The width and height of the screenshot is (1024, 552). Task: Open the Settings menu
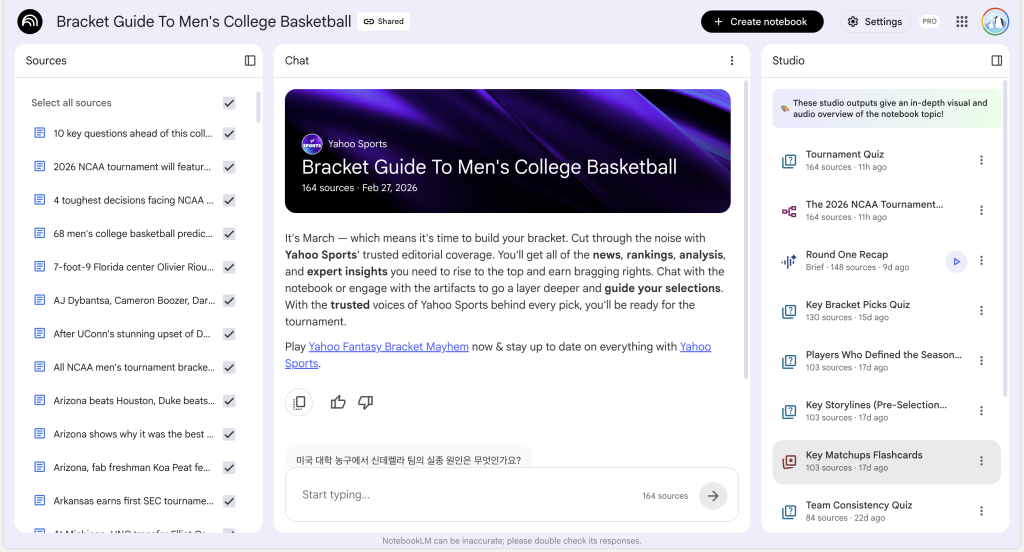(x=874, y=21)
